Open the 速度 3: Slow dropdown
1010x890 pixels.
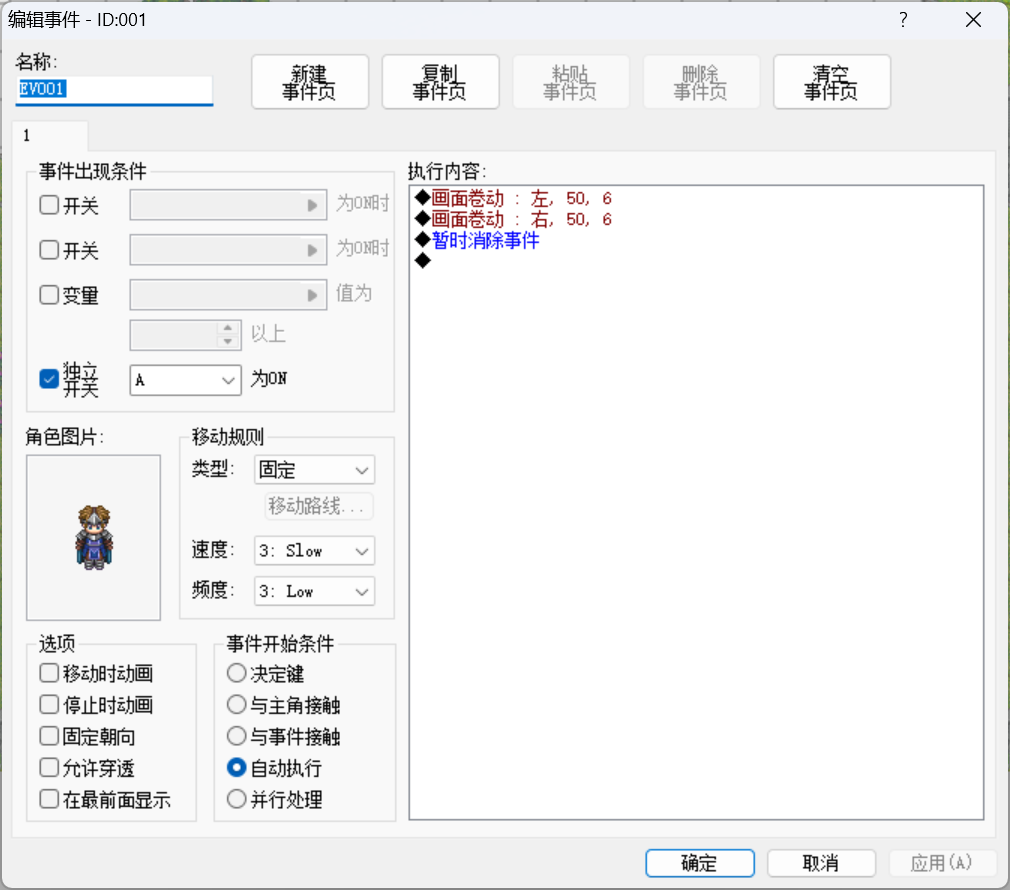(x=314, y=551)
